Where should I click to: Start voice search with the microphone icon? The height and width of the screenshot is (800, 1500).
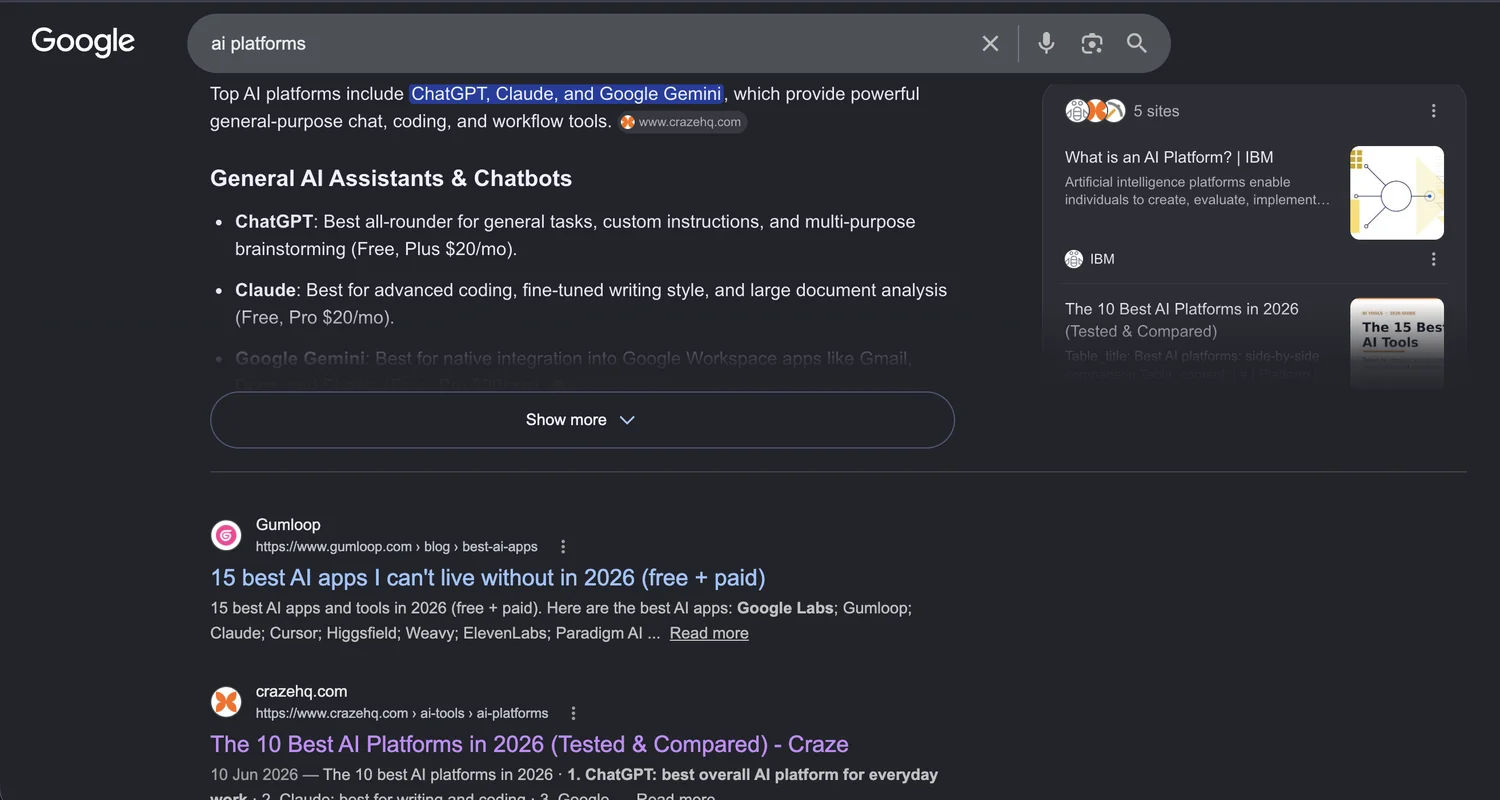click(x=1046, y=43)
